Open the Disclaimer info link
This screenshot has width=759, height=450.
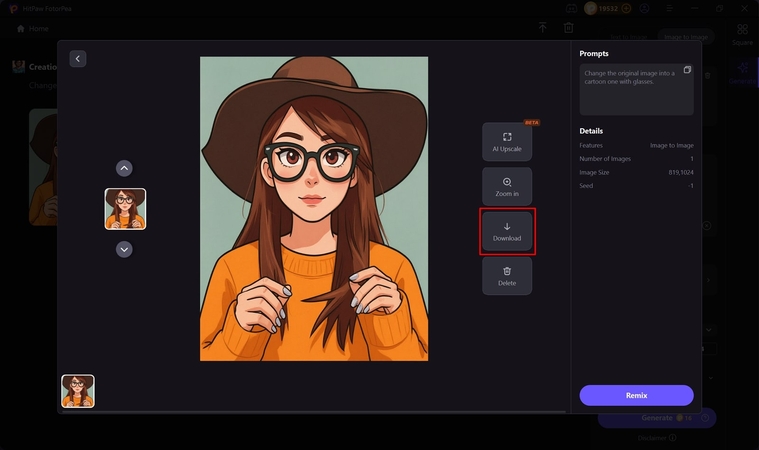pos(657,438)
